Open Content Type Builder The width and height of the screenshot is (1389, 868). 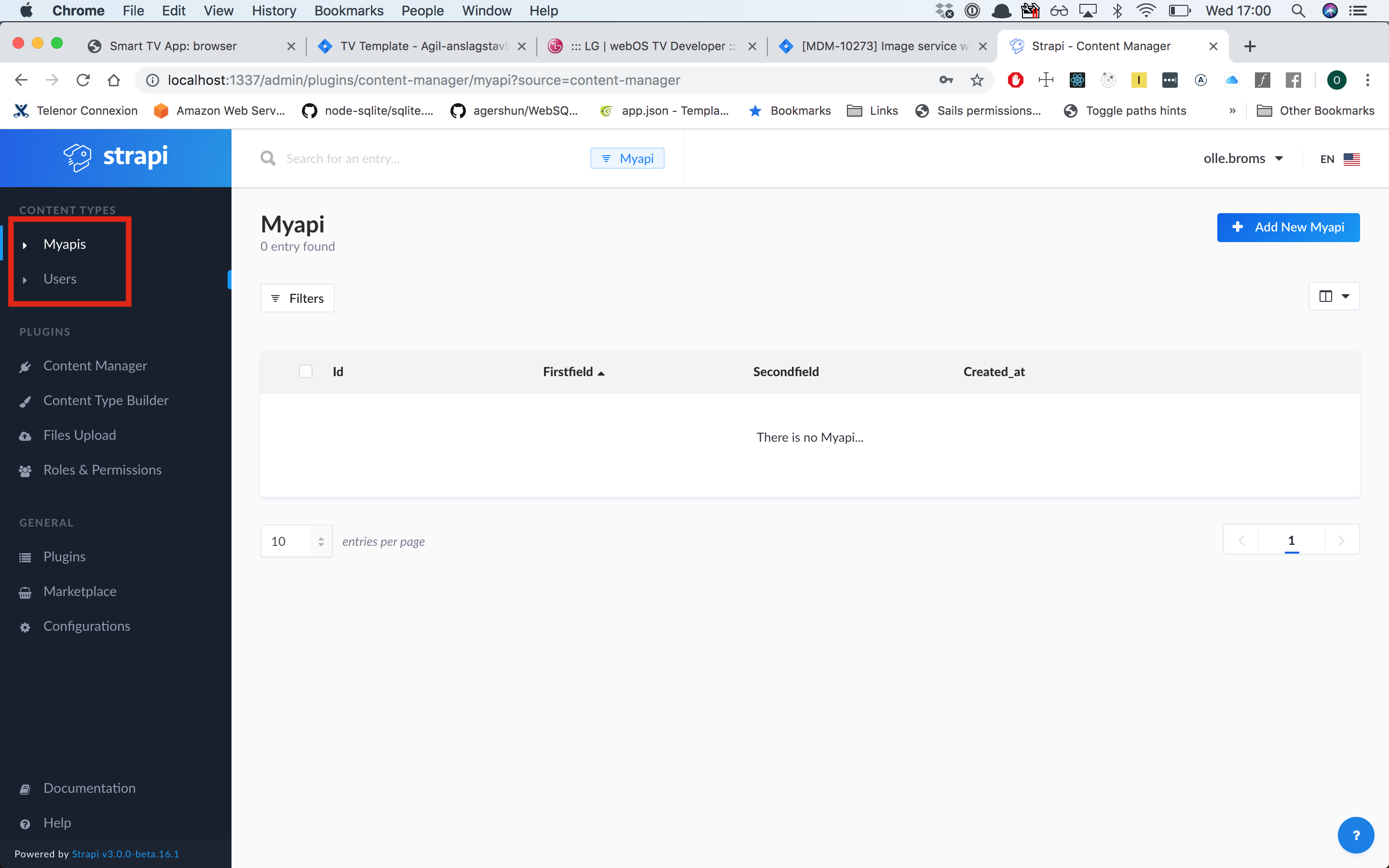106,400
